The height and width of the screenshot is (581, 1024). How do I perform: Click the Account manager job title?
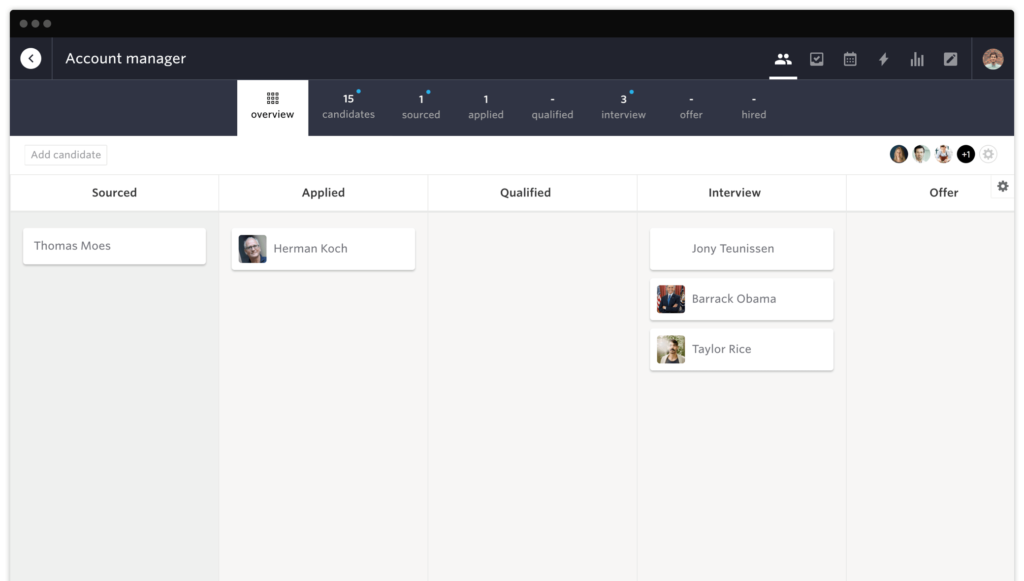pyautogui.click(x=125, y=59)
